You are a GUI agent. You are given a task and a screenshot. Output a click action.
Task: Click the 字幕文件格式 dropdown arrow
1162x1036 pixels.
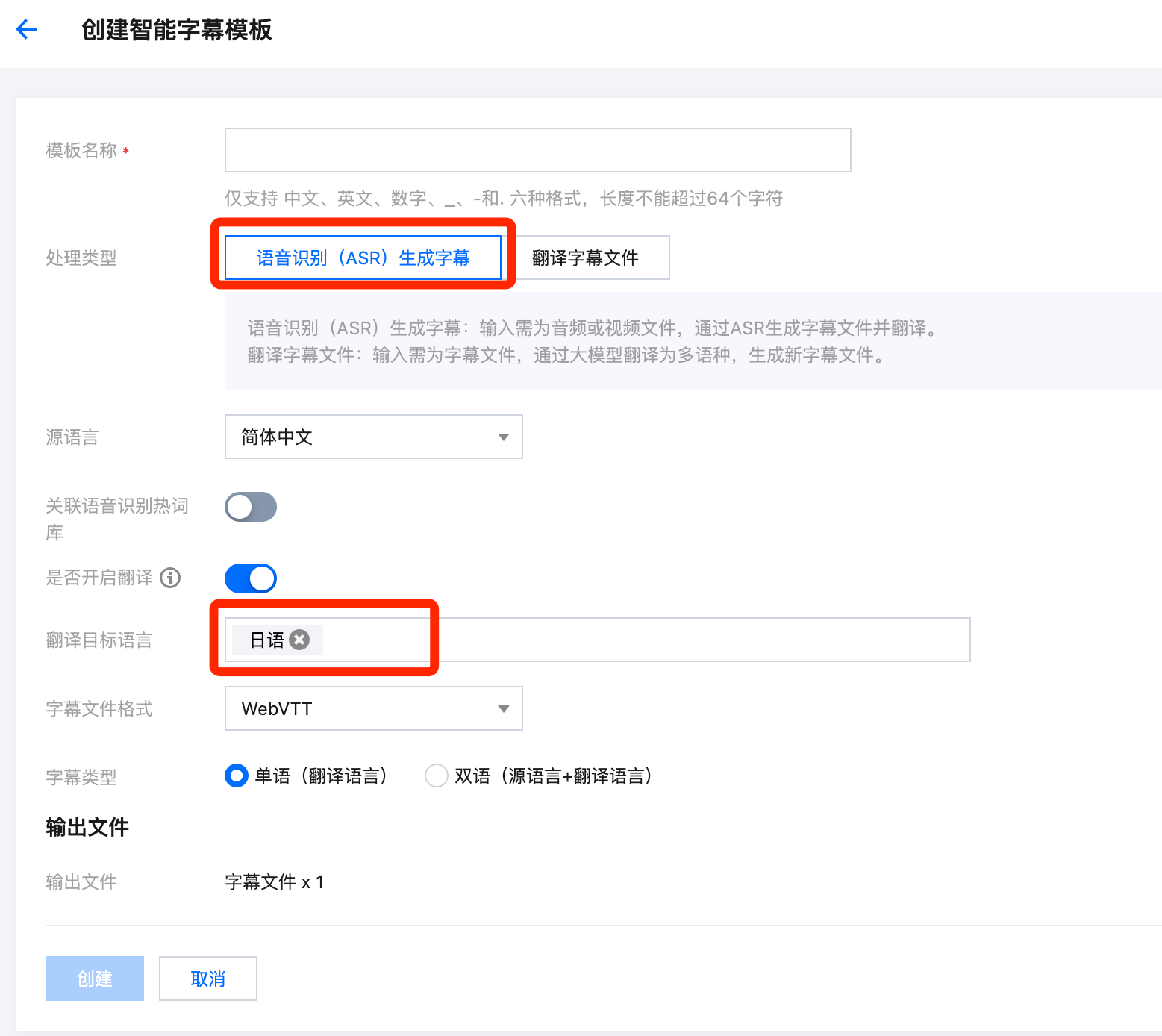[504, 709]
